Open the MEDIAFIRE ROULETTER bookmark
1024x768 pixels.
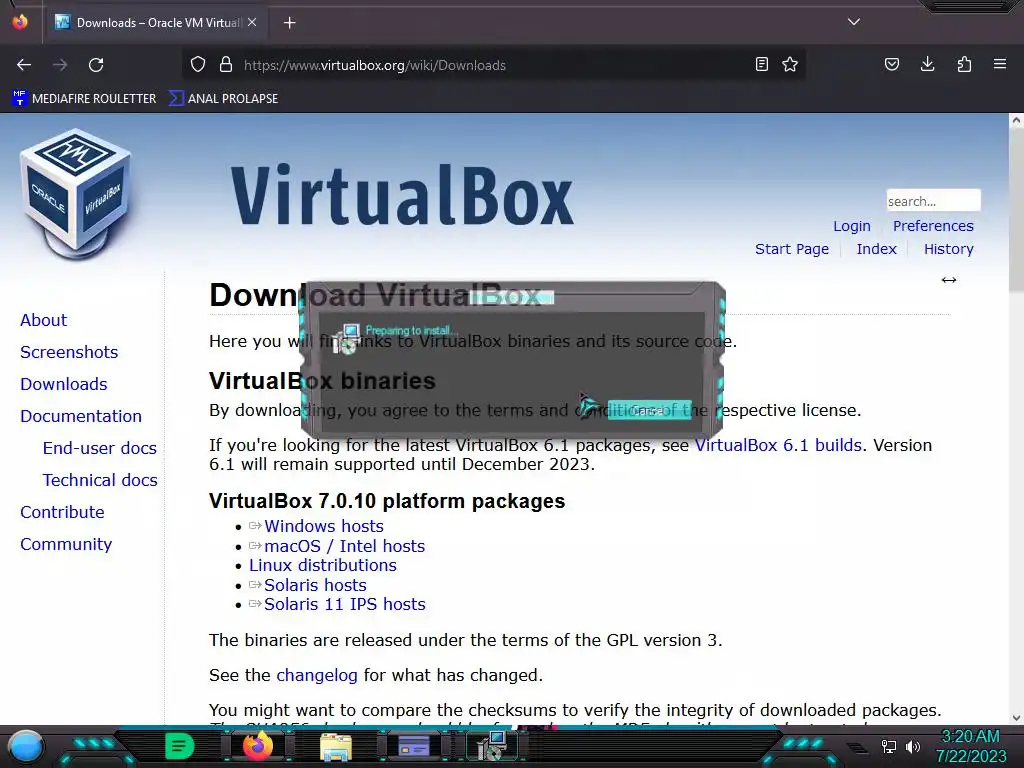[84, 99]
